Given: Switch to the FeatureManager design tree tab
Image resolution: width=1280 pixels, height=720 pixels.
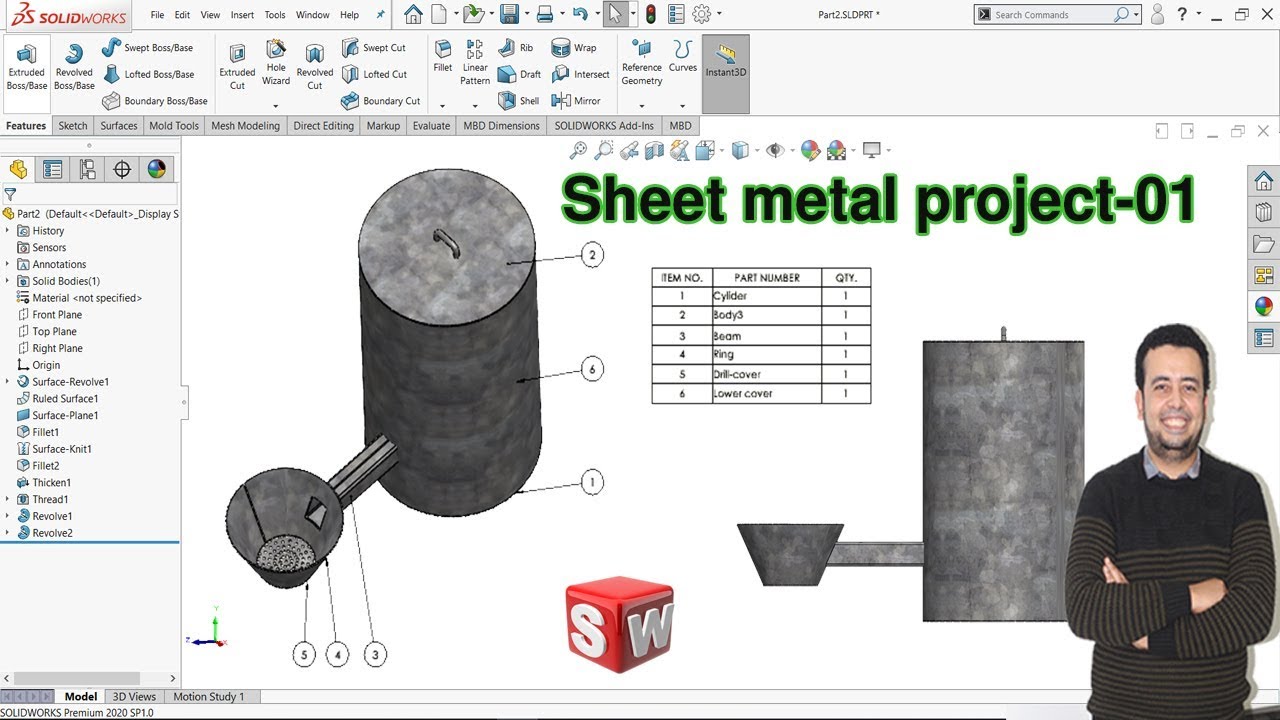Looking at the screenshot, I should tap(18, 169).
